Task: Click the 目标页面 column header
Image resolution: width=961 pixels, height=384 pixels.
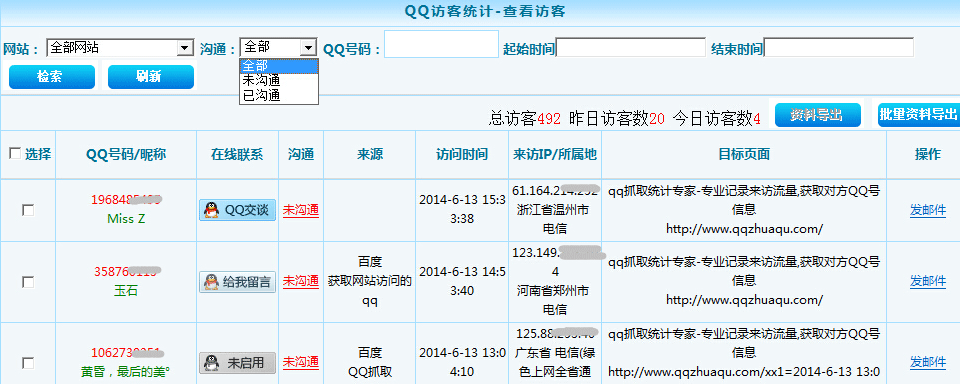Action: click(x=744, y=155)
